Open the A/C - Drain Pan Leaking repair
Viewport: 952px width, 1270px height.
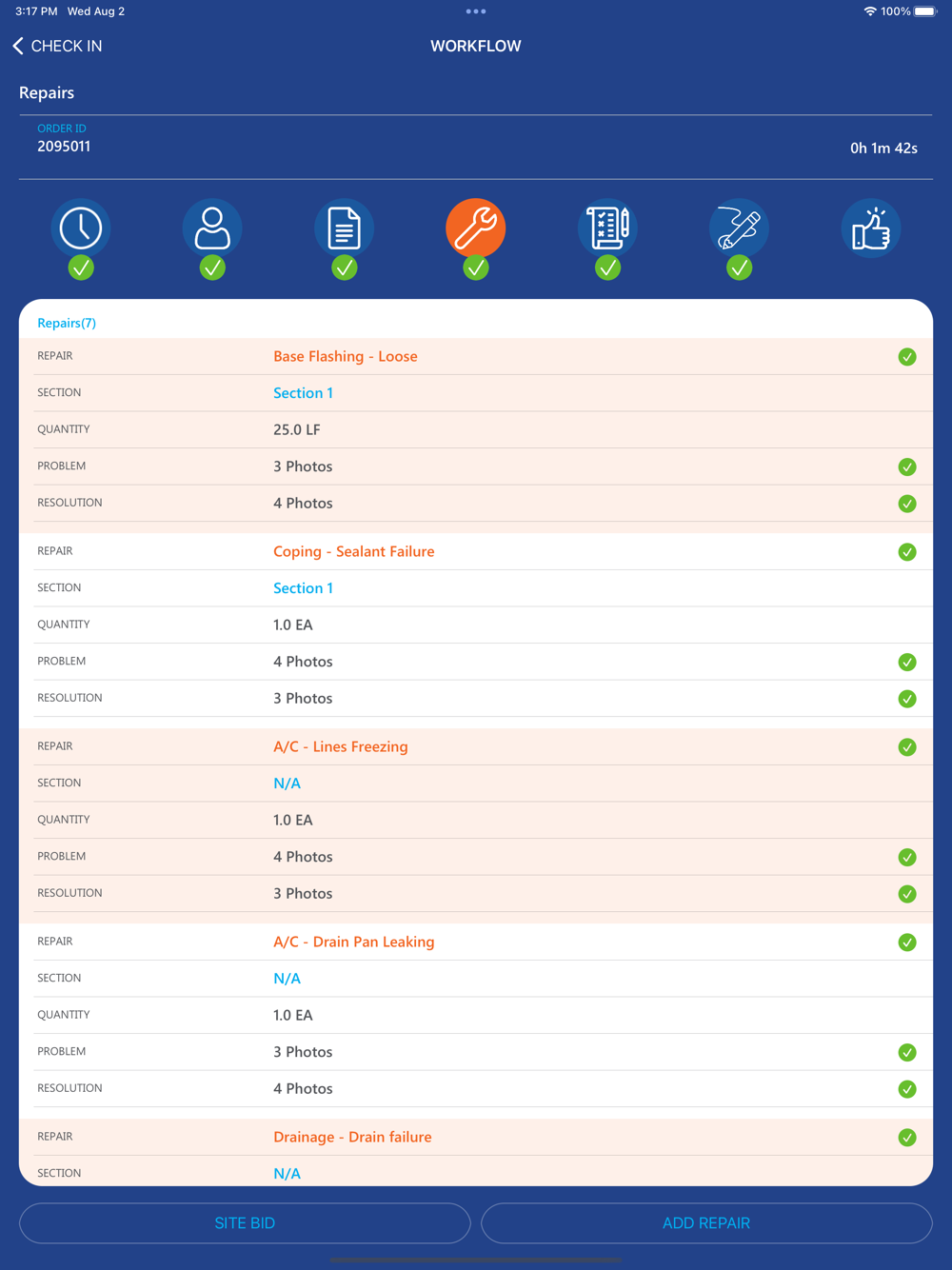tap(354, 942)
